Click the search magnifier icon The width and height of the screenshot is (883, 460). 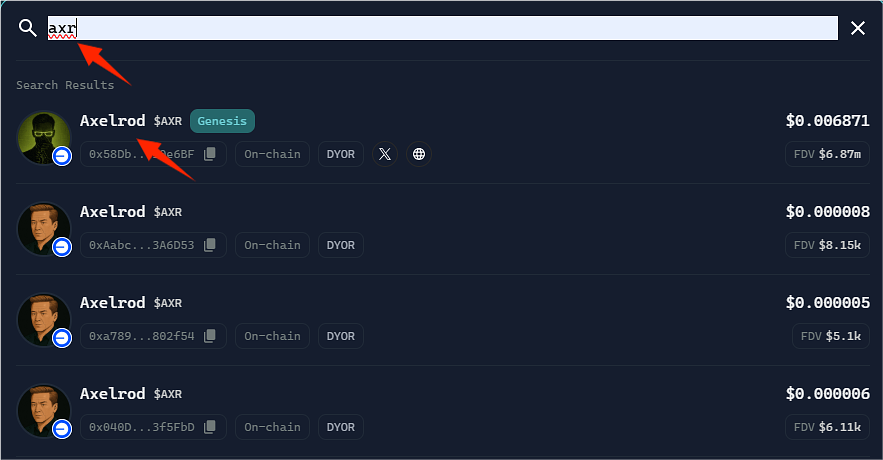(27, 28)
